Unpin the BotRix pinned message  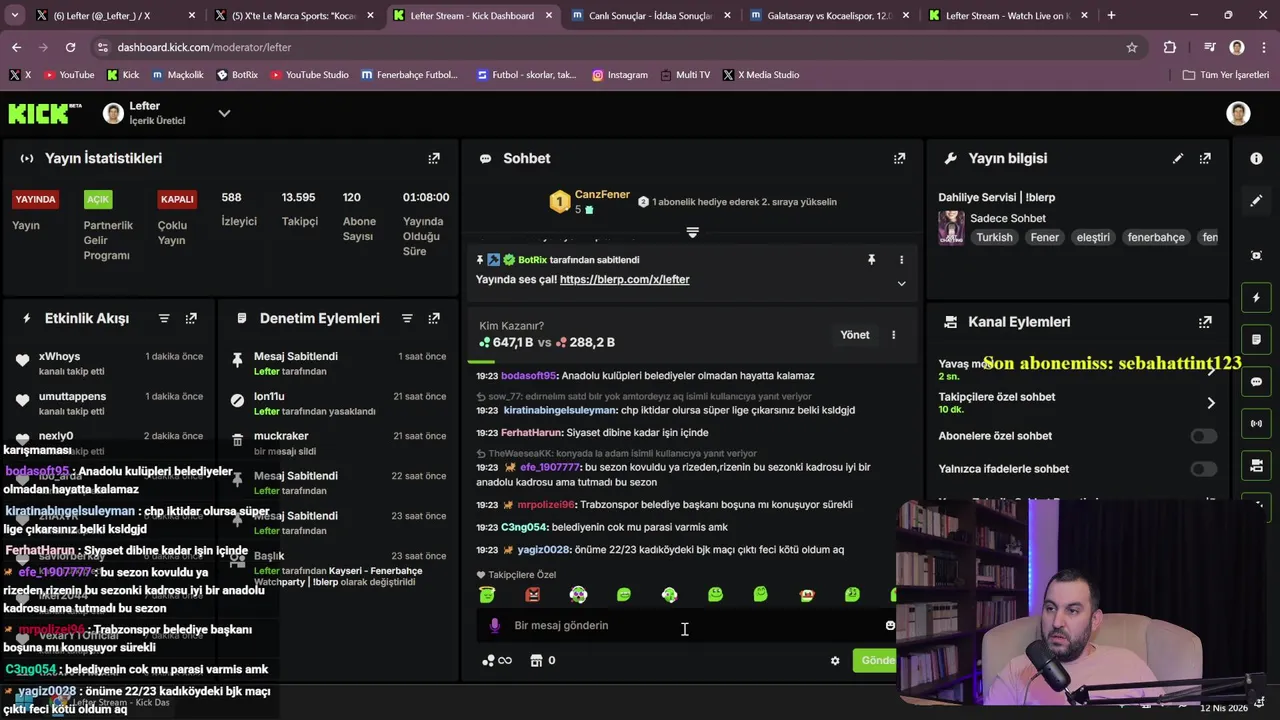tap(871, 260)
